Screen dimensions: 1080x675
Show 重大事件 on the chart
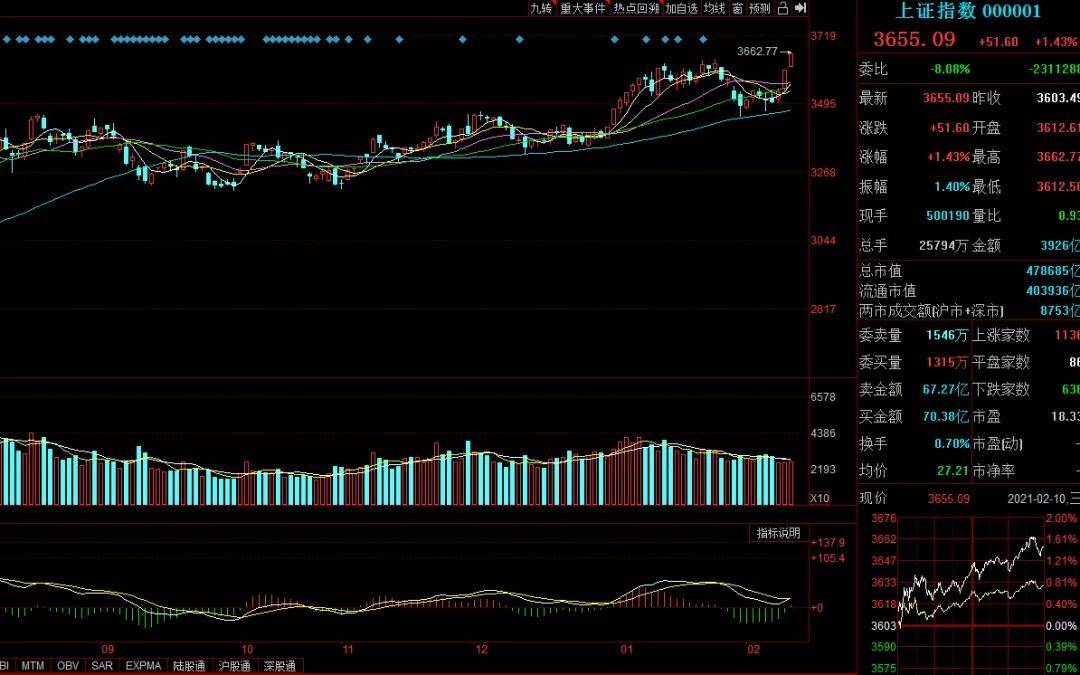tap(582, 8)
